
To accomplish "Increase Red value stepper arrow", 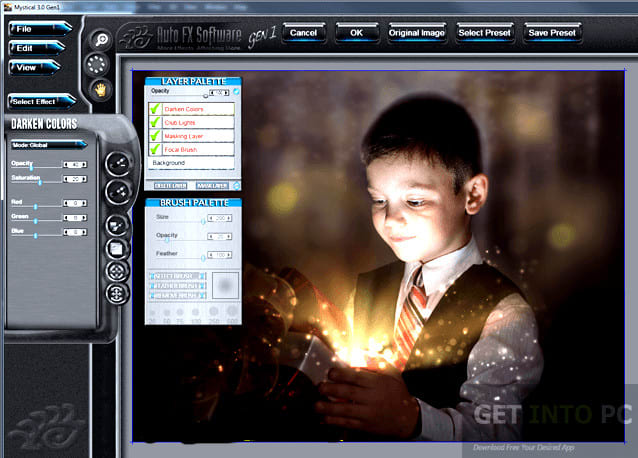I will pos(84,203).
